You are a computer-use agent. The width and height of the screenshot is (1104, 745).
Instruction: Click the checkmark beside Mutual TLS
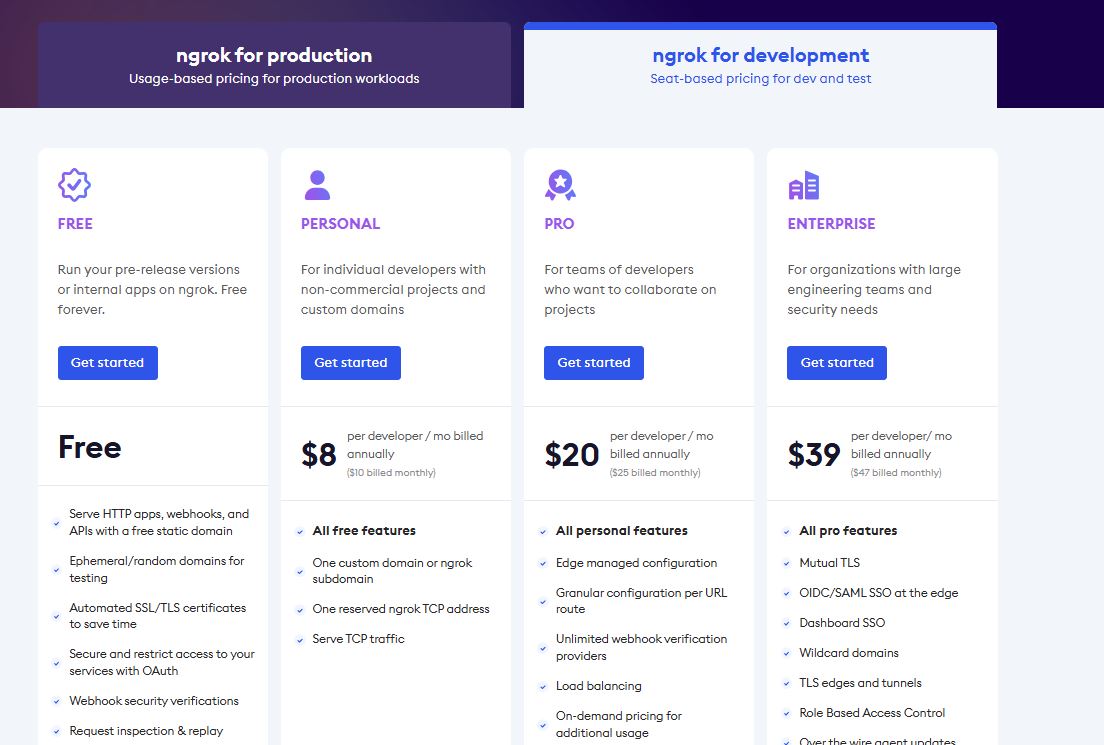pyautogui.click(x=786, y=563)
